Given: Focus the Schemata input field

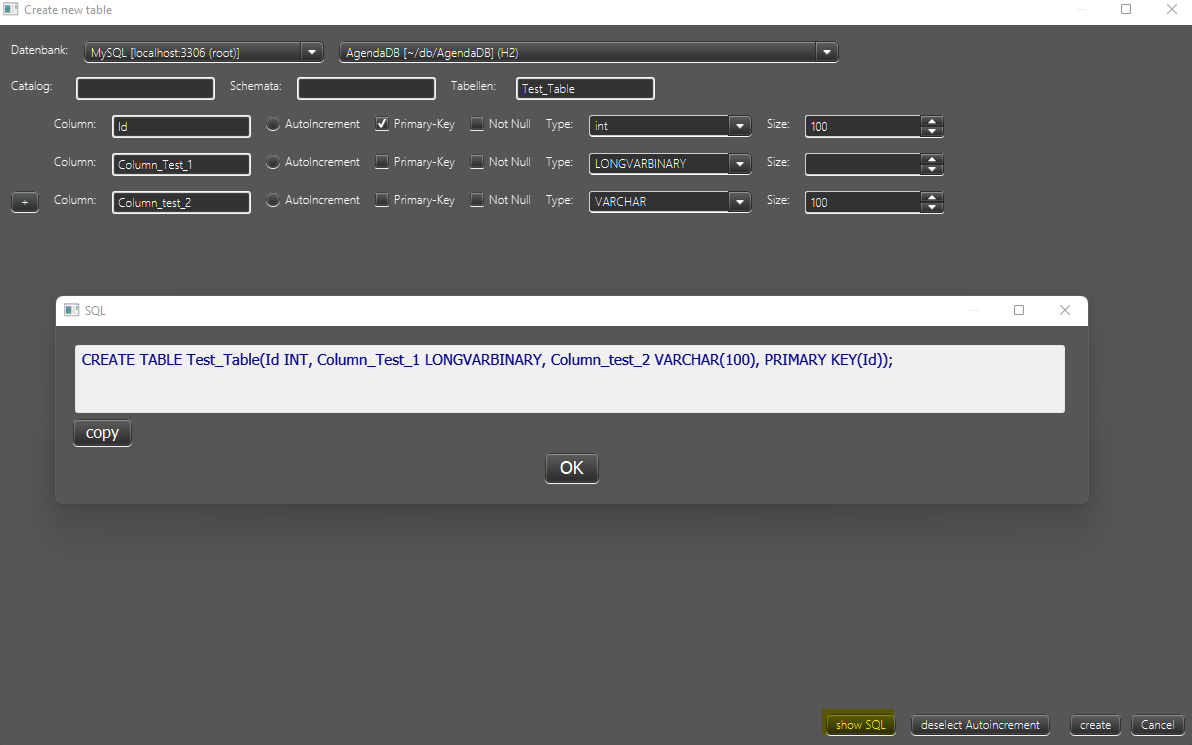Looking at the screenshot, I should pyautogui.click(x=366, y=88).
